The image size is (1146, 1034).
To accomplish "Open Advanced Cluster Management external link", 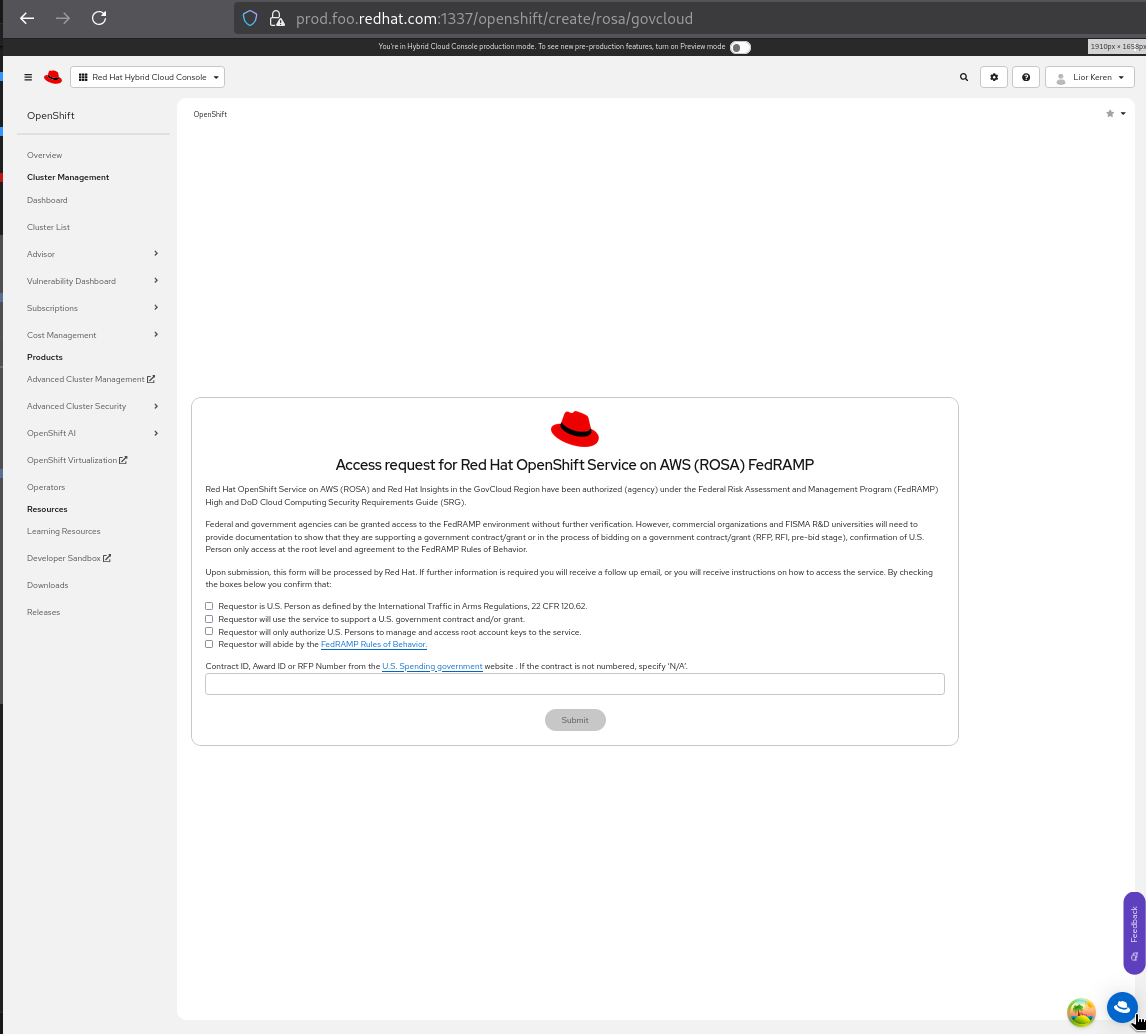I will click(x=91, y=379).
